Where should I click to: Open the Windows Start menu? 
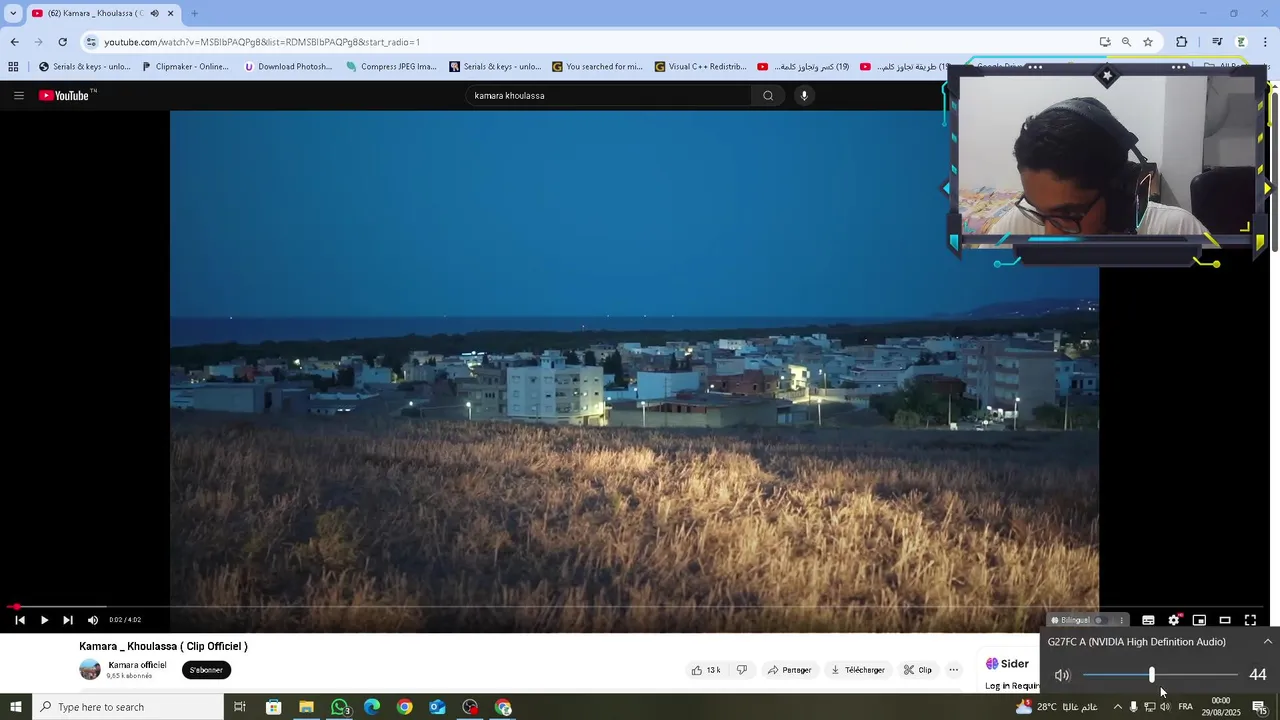[16, 707]
